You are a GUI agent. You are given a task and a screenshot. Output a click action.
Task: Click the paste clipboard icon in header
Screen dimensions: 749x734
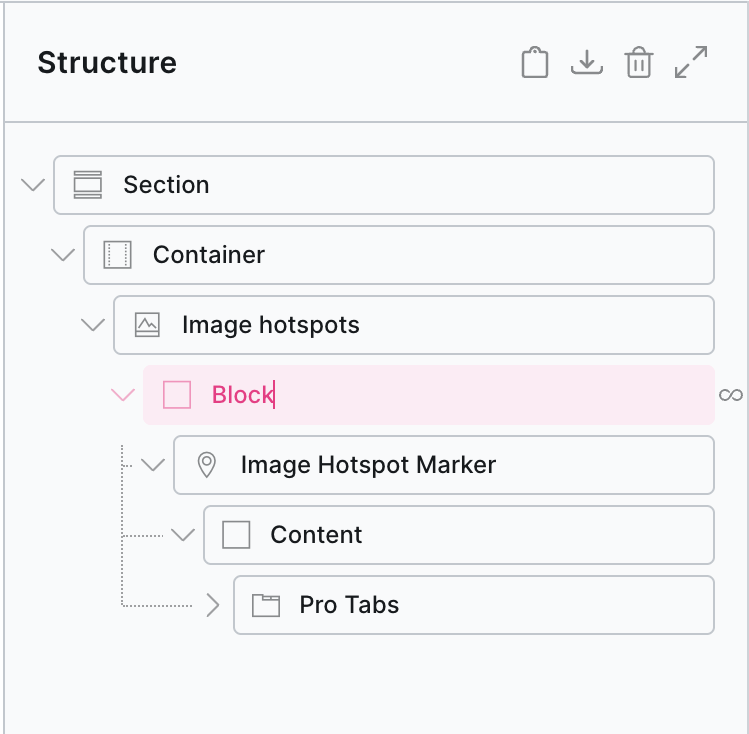coord(535,63)
